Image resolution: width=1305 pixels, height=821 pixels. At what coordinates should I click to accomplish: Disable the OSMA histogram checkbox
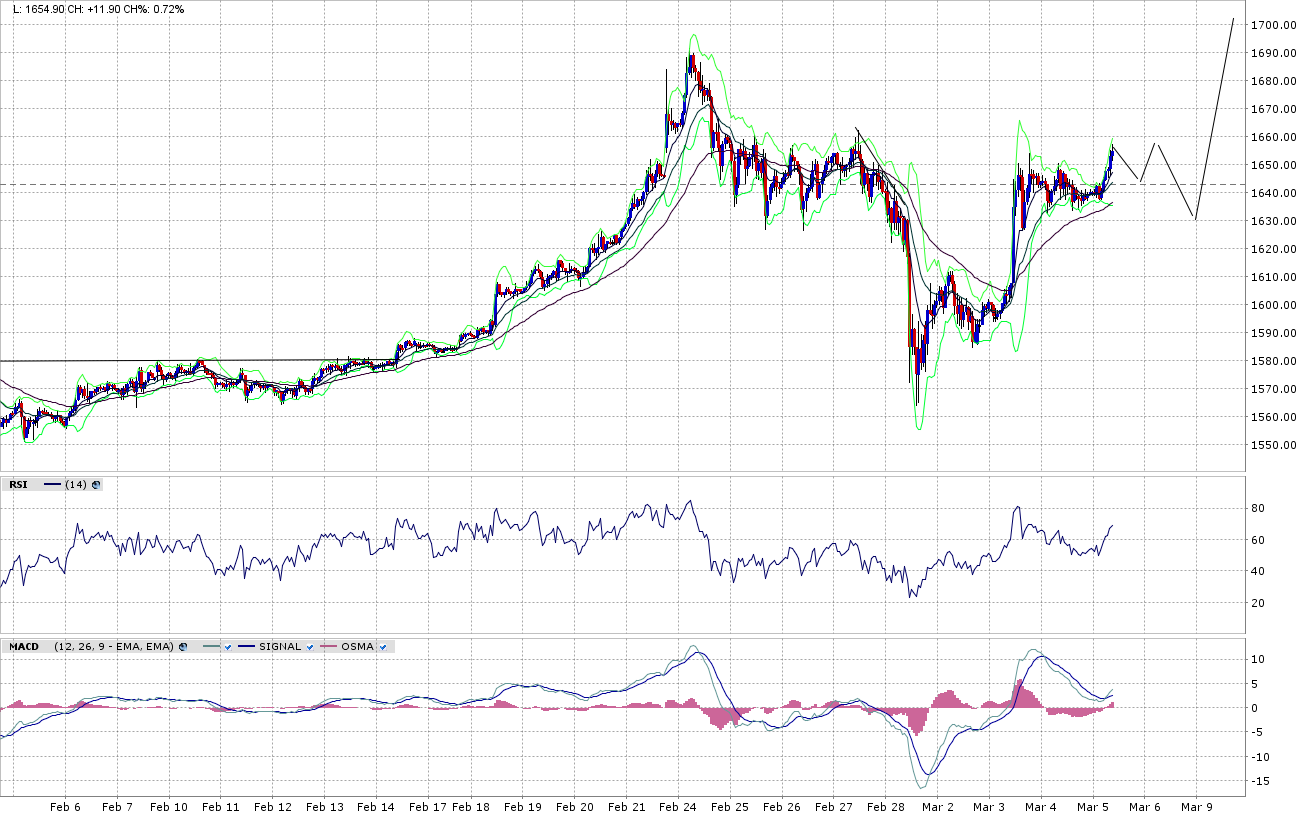coord(383,647)
